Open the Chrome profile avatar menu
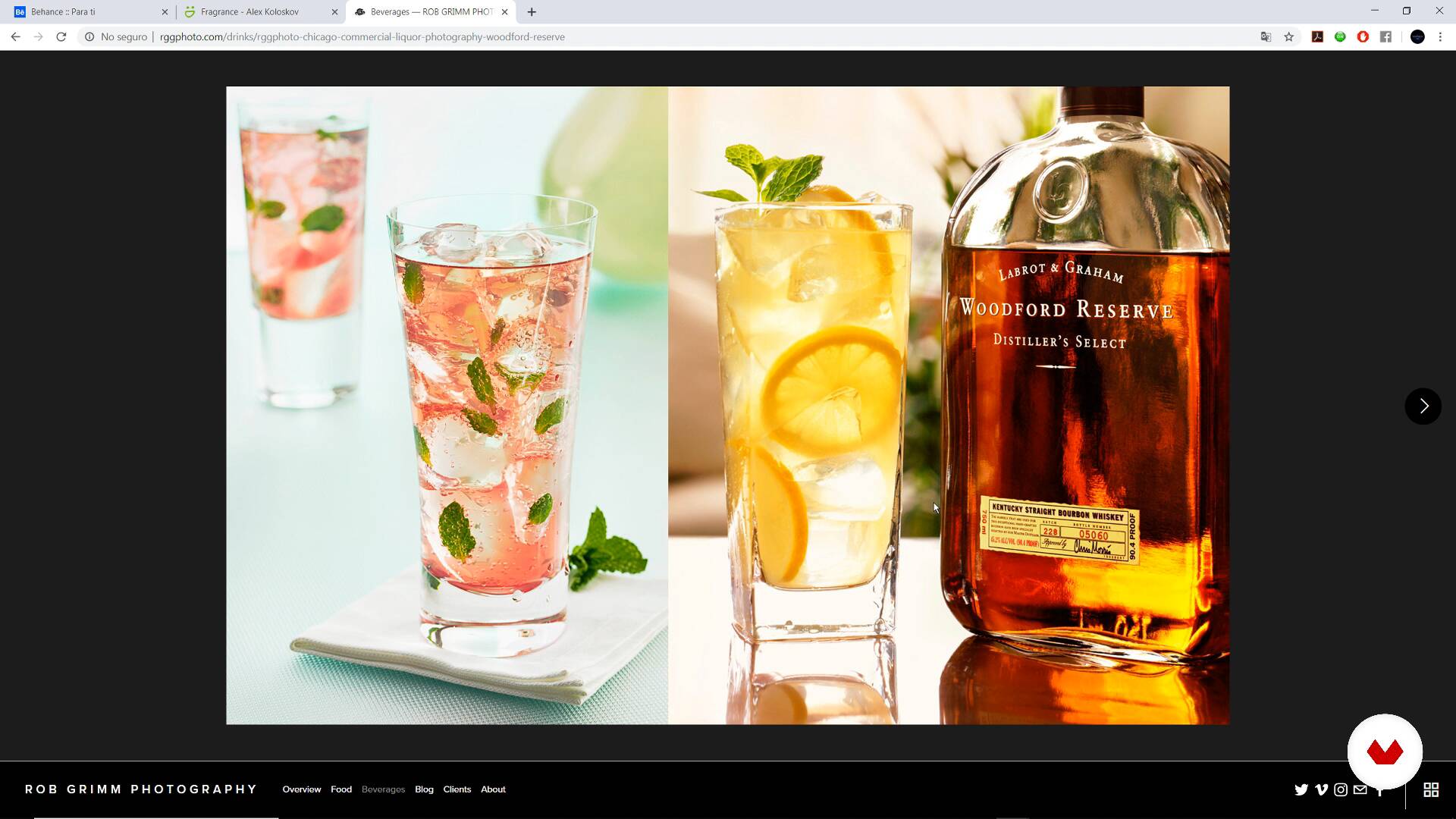This screenshot has width=1456, height=819. coord(1417,36)
